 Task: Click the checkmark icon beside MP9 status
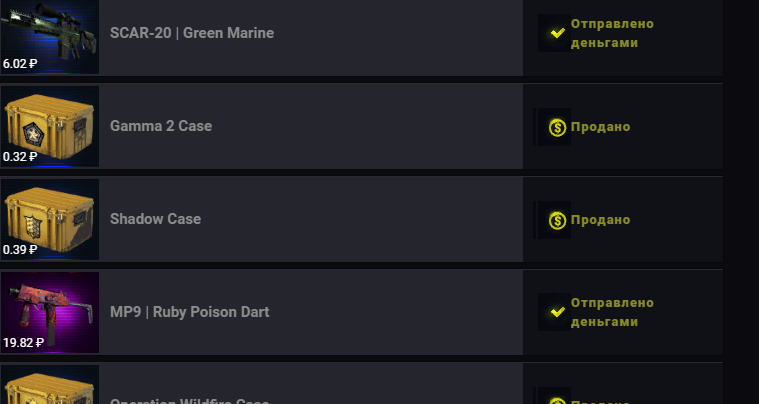coord(557,312)
